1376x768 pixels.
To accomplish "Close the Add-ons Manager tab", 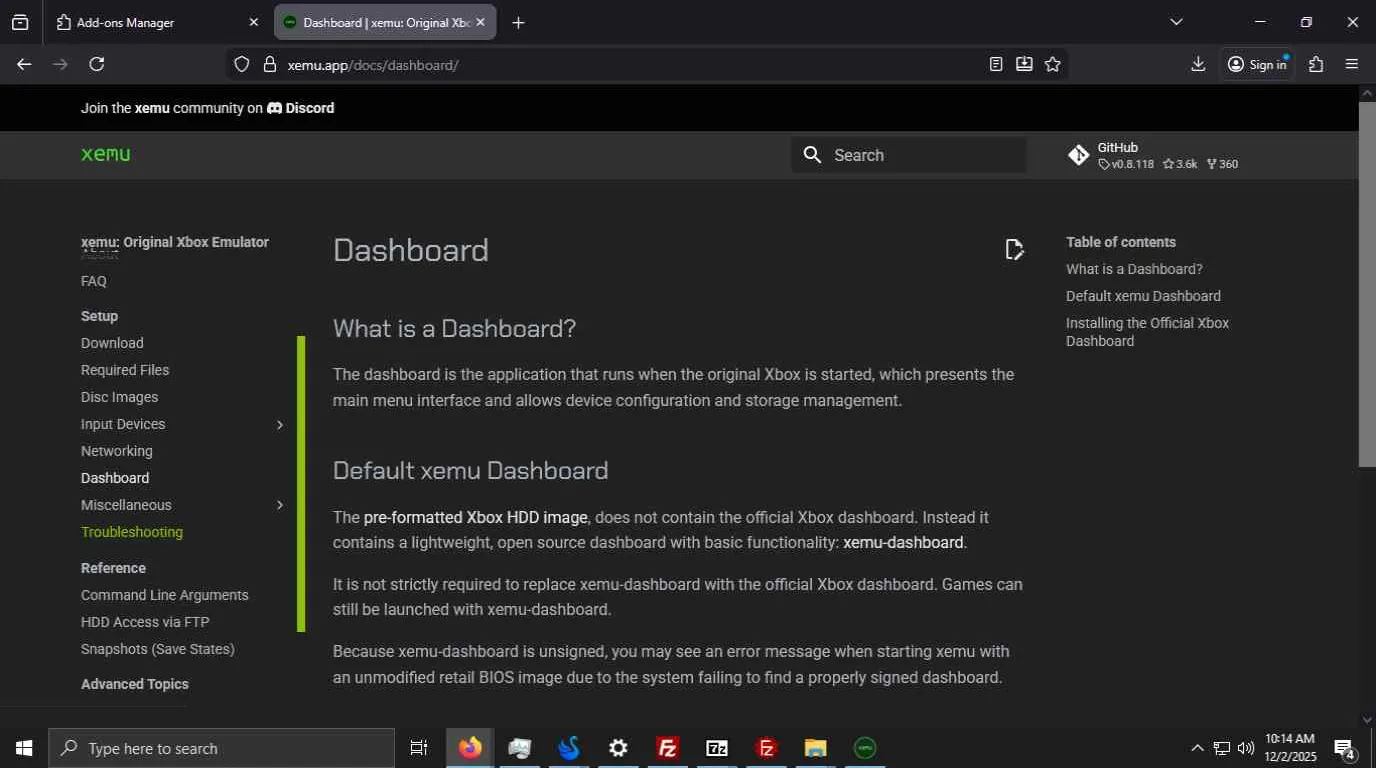I will click(x=254, y=22).
